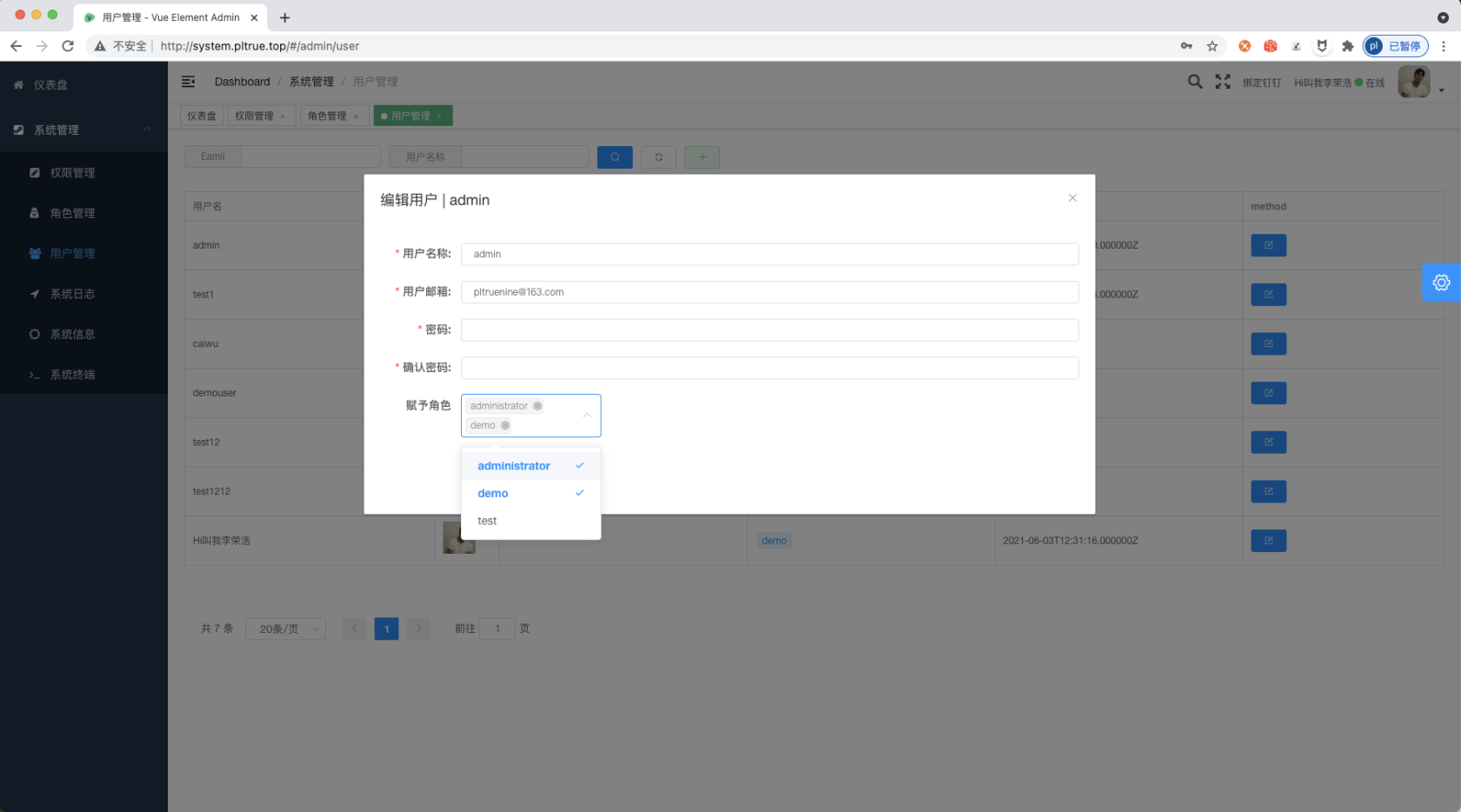Viewport: 1461px width, 812px height.
Task: Open the search icon in top navbar
Action: click(1195, 81)
